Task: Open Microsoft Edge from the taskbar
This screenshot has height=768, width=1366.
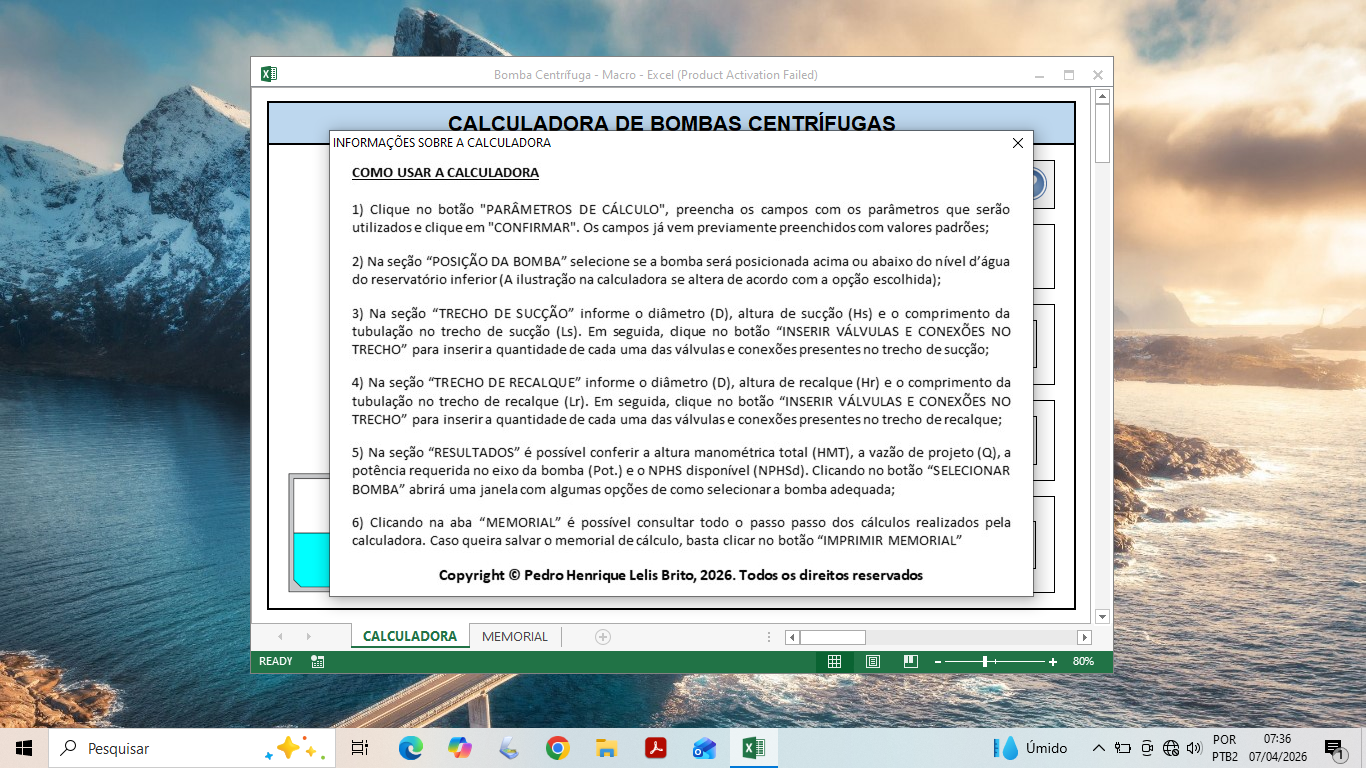Action: tap(410, 747)
